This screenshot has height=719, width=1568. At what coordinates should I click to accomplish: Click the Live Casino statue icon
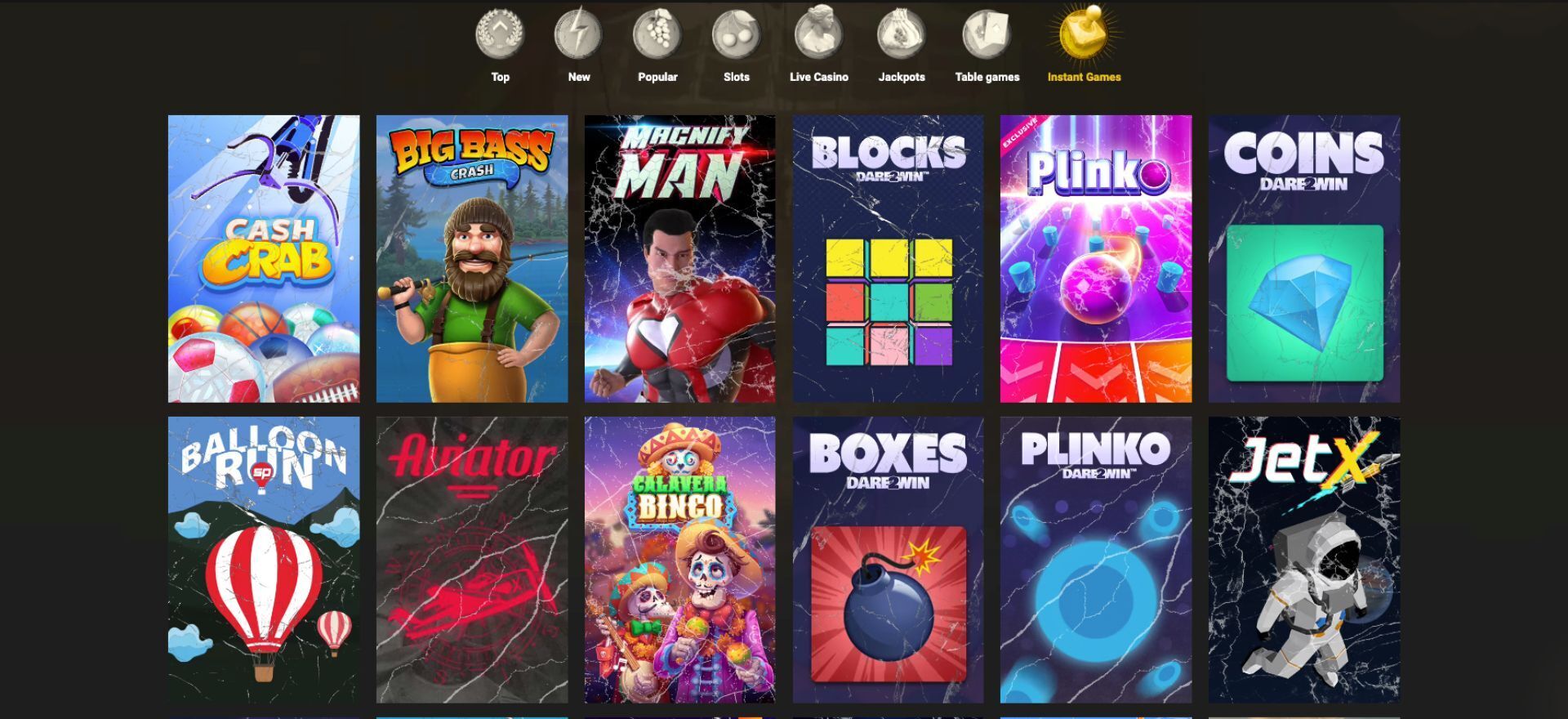point(819,33)
